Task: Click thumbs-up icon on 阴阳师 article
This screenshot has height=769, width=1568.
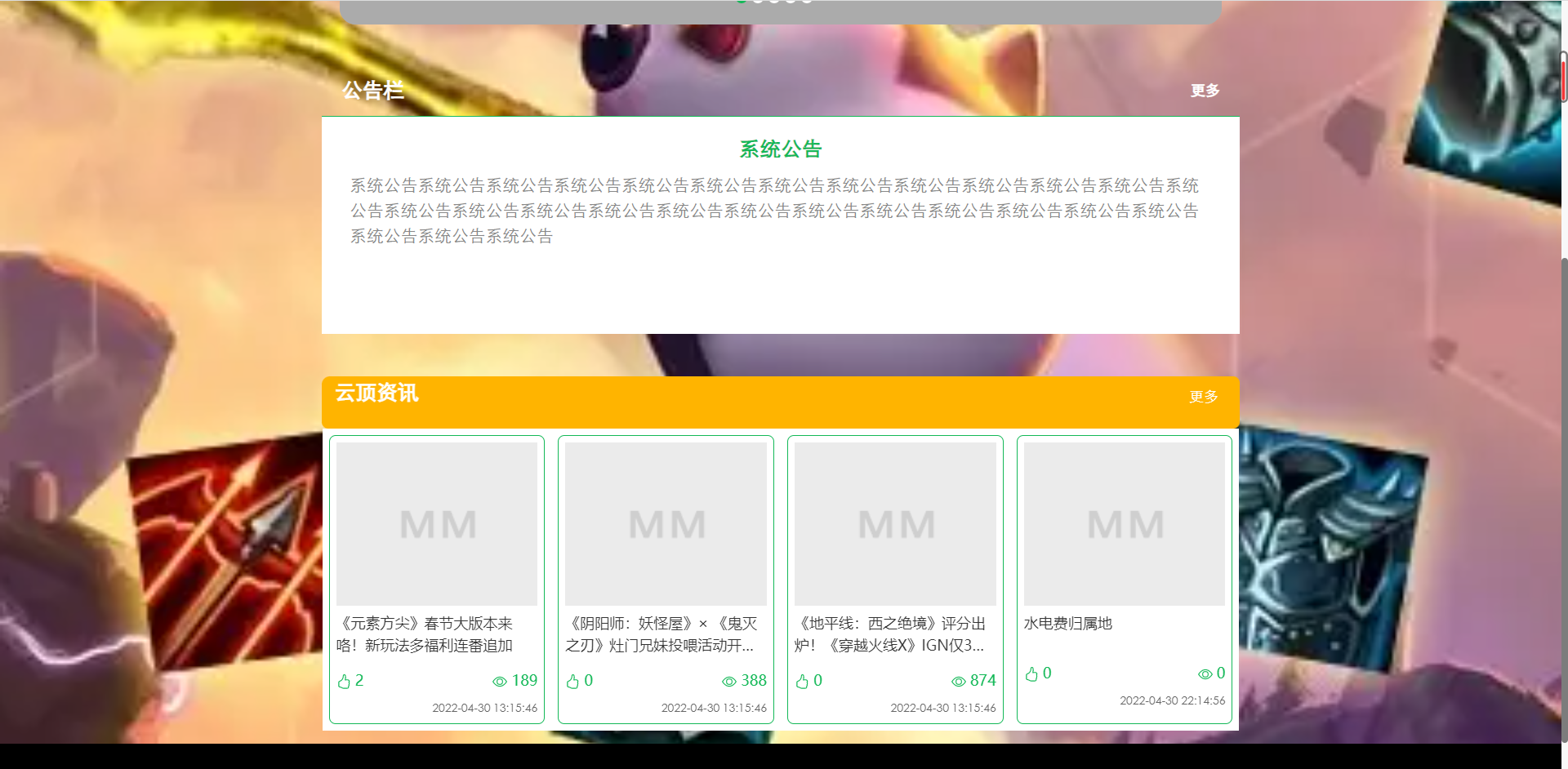Action: pos(572,681)
